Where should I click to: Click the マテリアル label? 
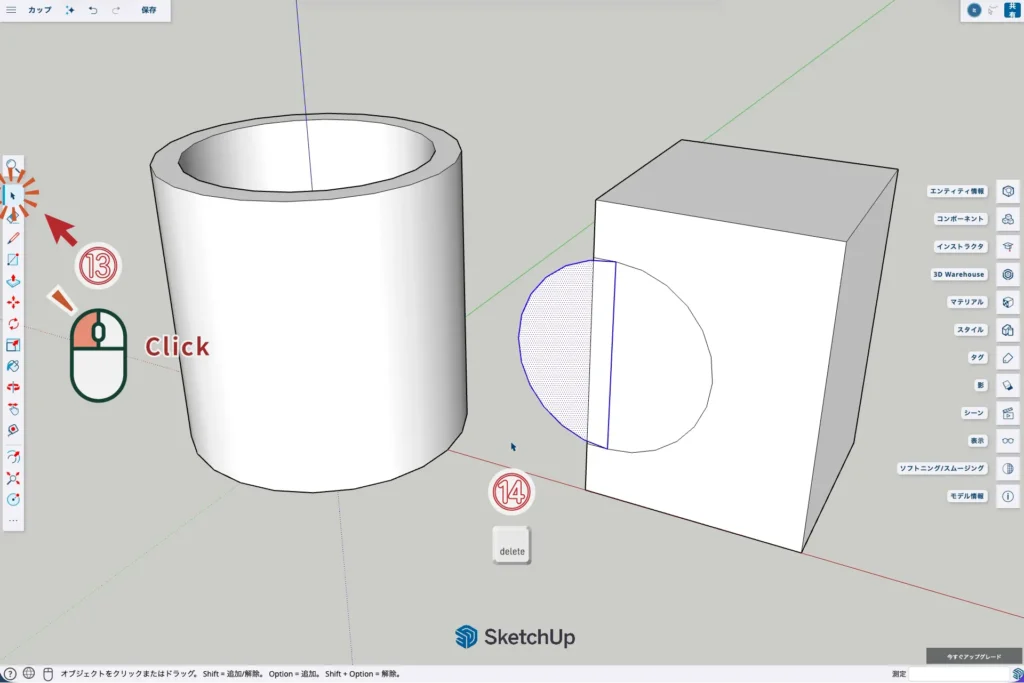click(967, 302)
